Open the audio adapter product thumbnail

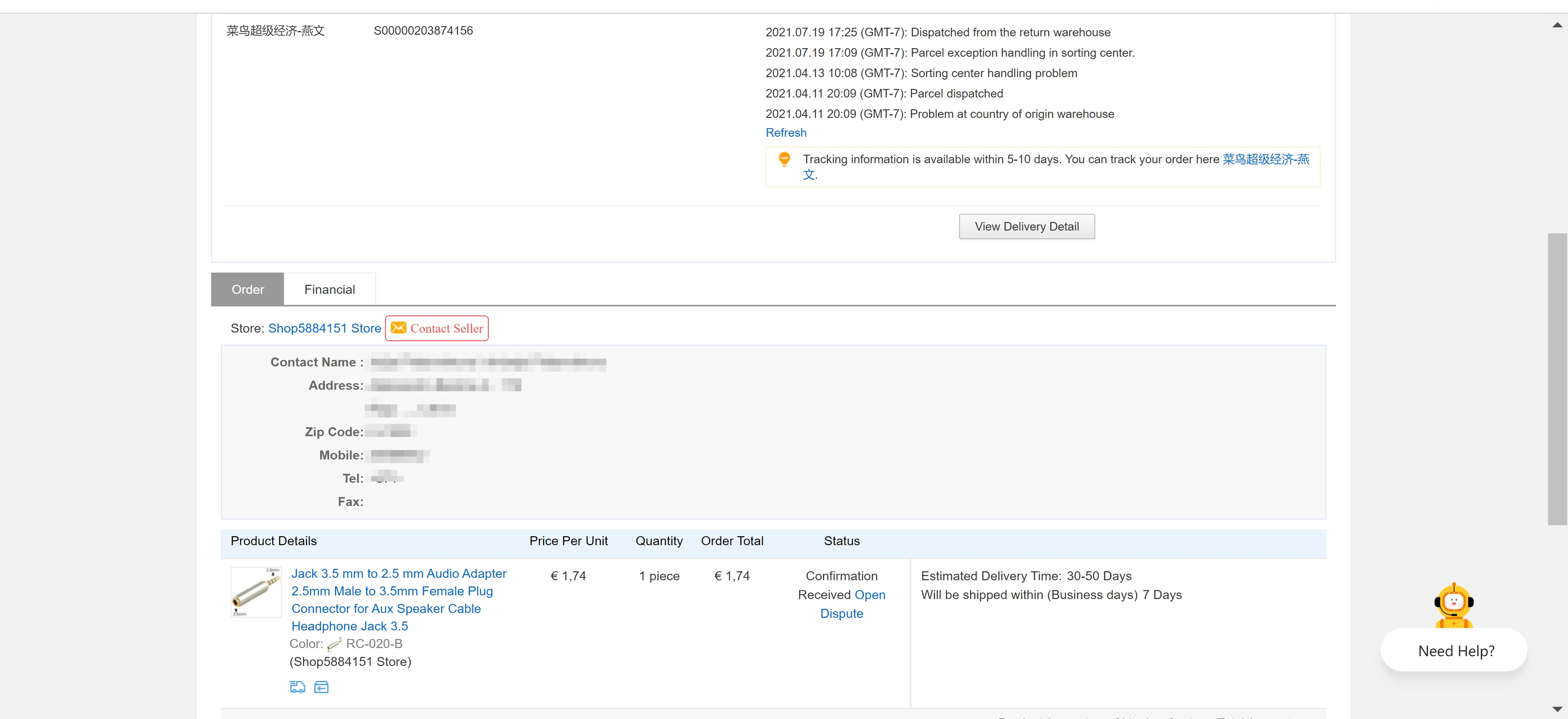(256, 592)
